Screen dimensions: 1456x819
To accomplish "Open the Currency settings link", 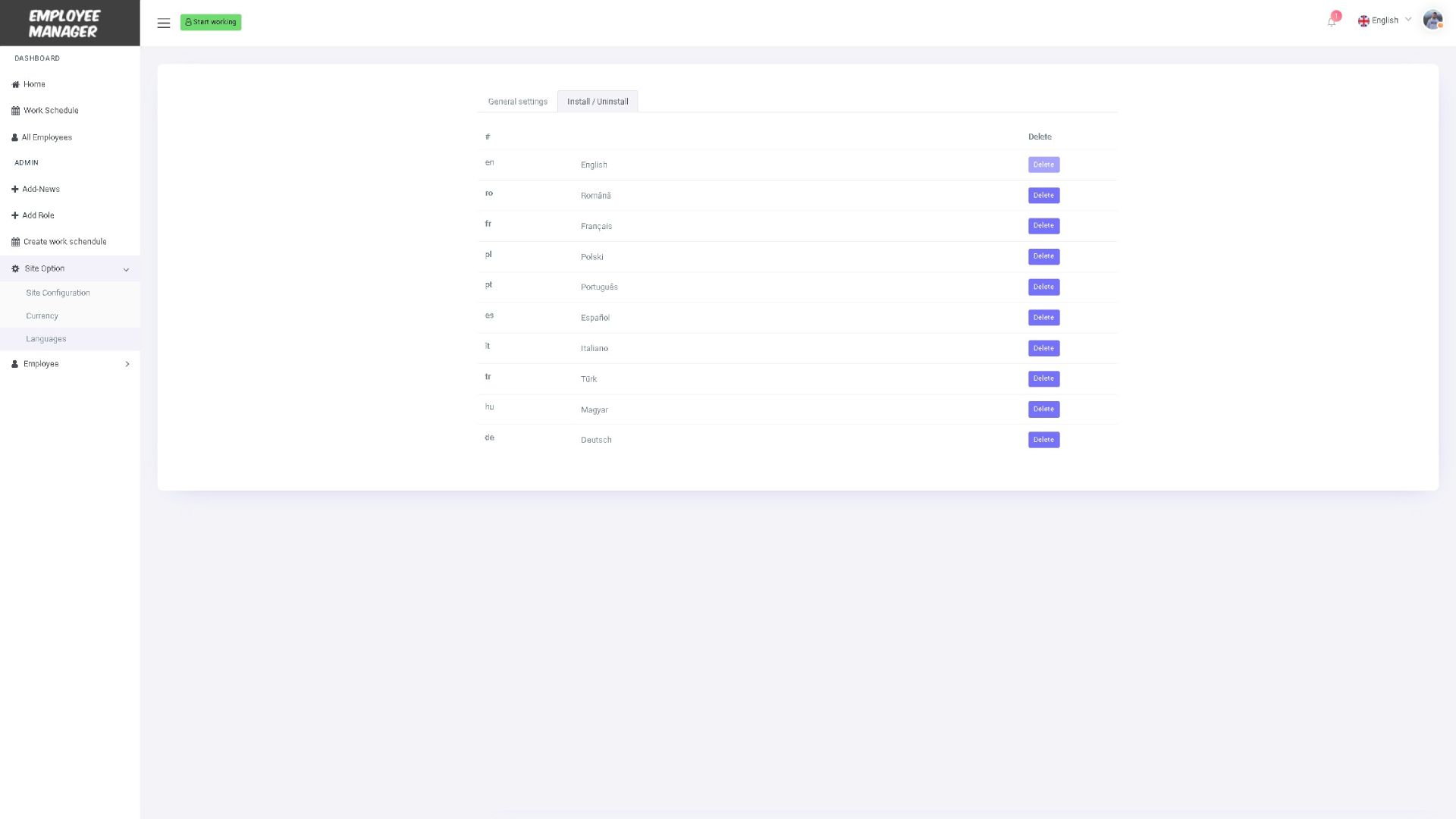I will pyautogui.click(x=42, y=315).
